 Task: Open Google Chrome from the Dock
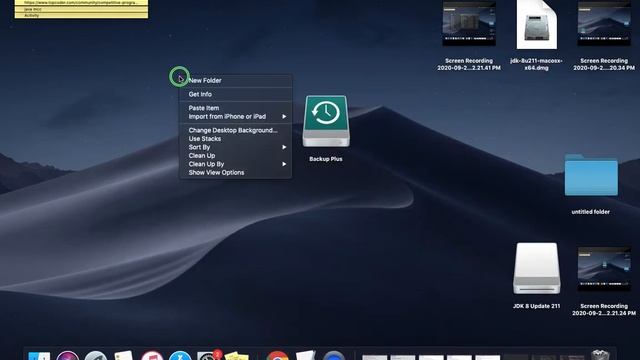tap(278, 356)
